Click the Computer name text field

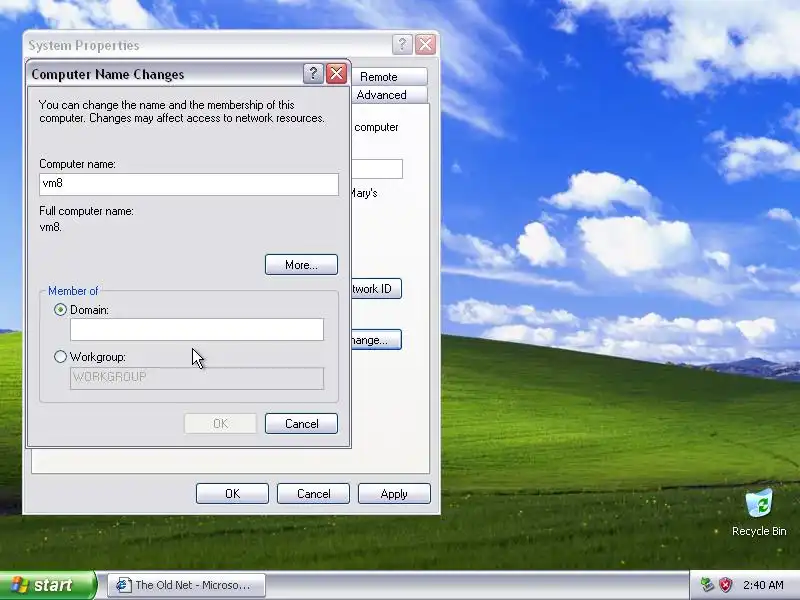(189, 184)
